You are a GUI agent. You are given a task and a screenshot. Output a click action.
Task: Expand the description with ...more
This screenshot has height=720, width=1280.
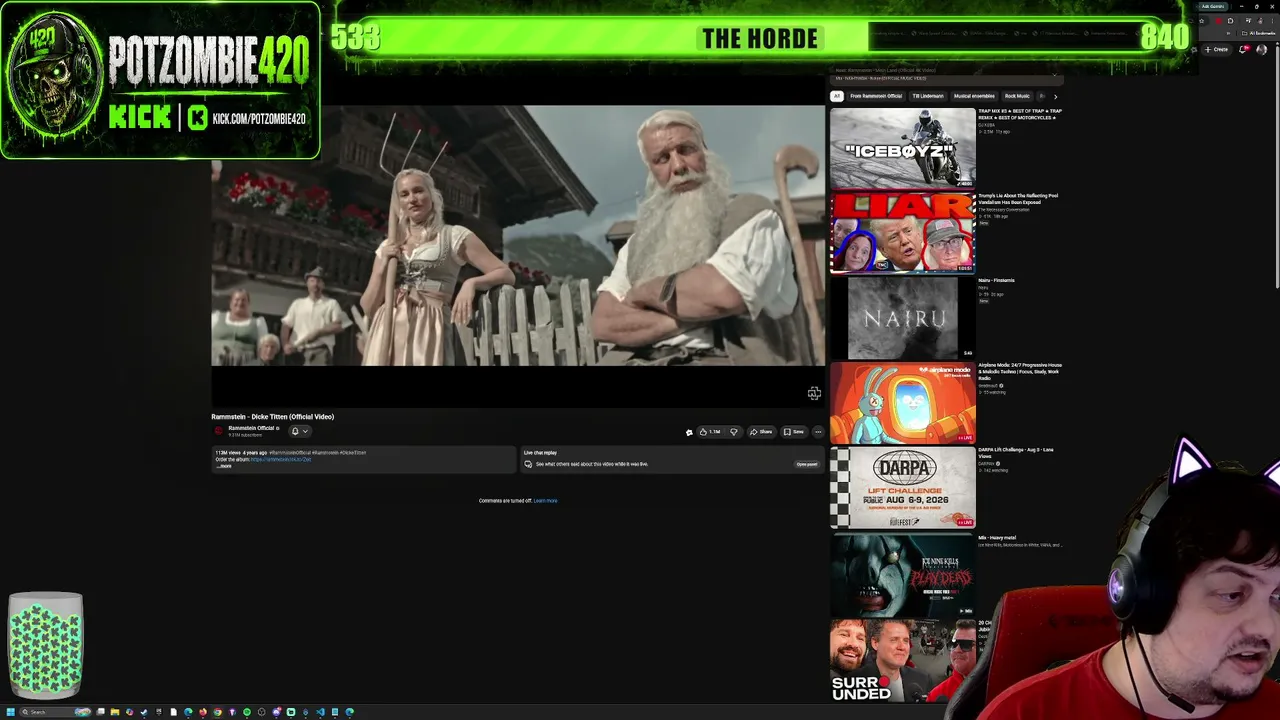[x=225, y=466]
